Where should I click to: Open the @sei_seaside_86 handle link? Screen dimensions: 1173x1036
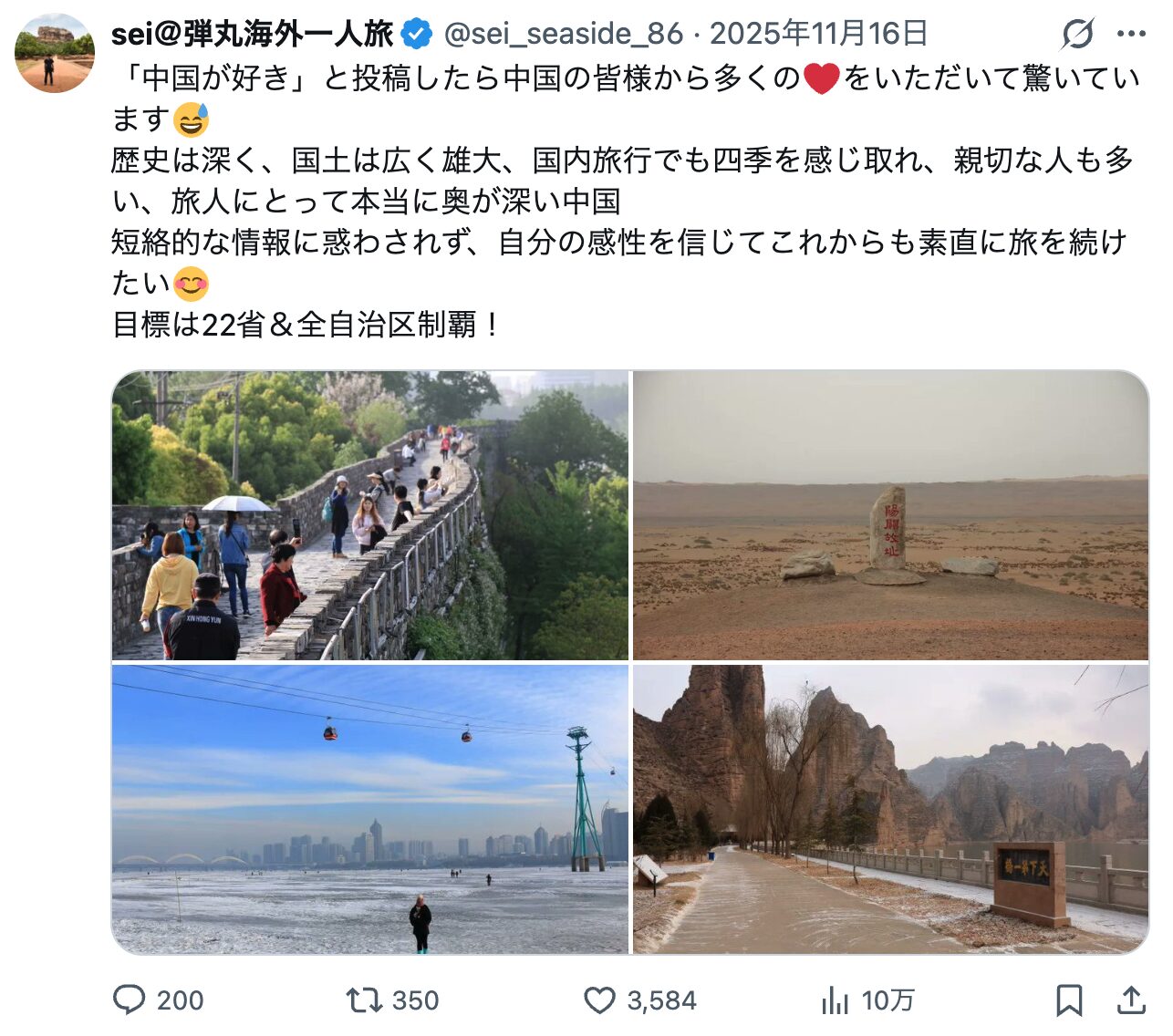563,35
